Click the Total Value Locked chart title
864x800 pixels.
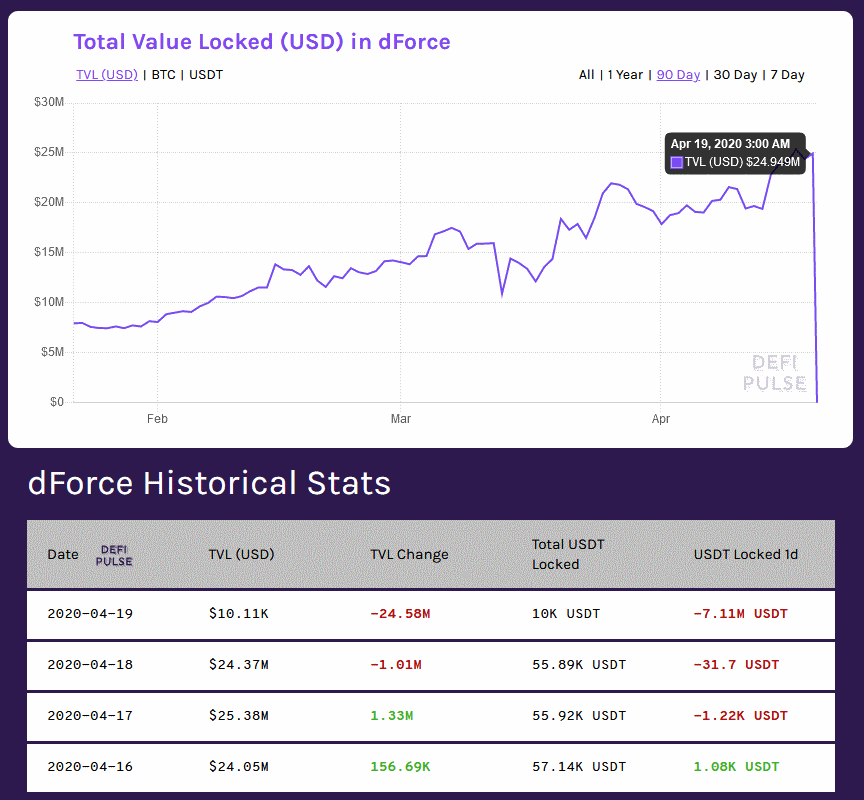click(262, 42)
